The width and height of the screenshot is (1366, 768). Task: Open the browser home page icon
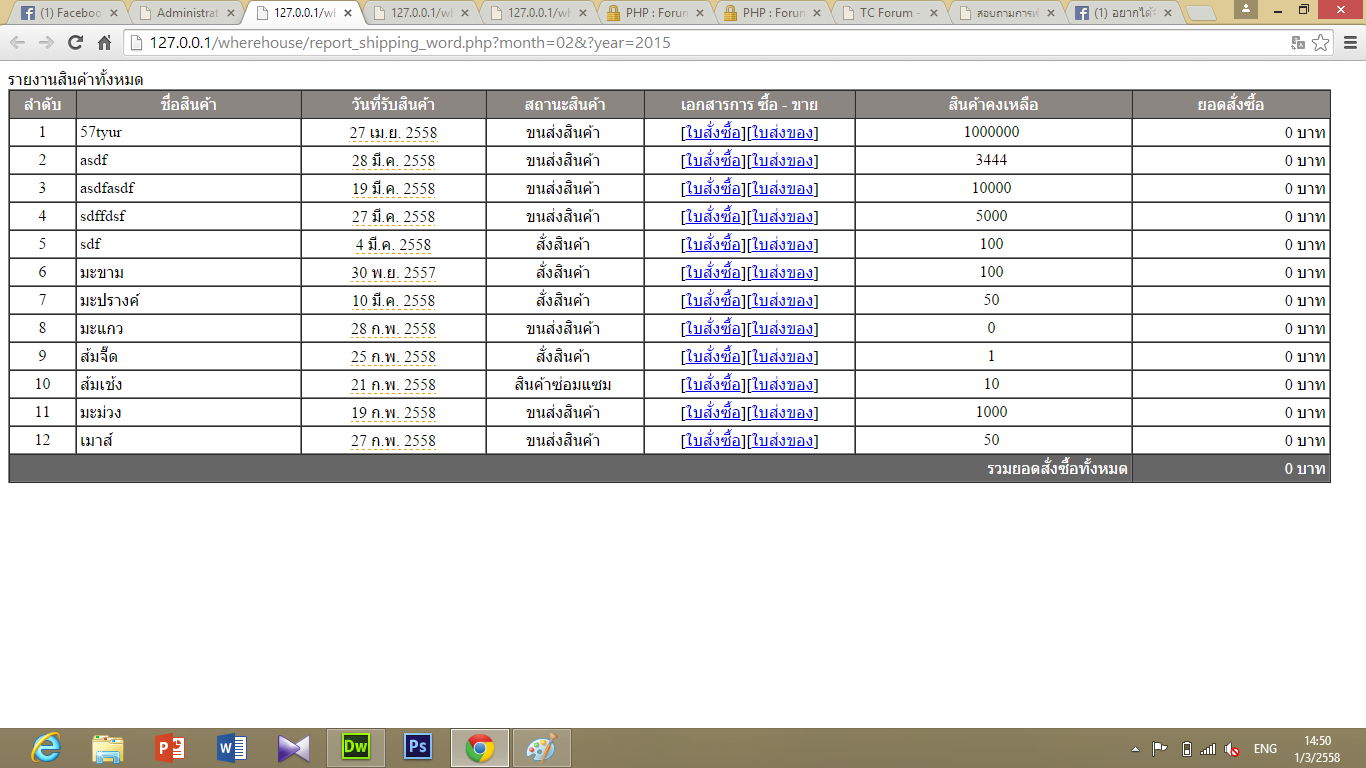click(x=104, y=43)
